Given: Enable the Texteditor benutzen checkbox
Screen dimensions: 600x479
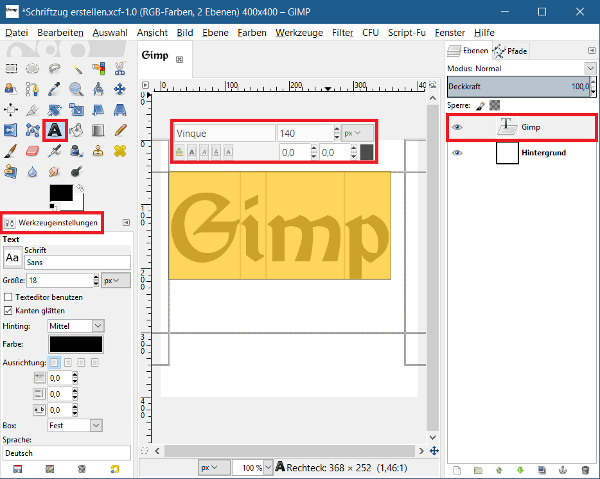Looking at the screenshot, I should (x=8, y=297).
